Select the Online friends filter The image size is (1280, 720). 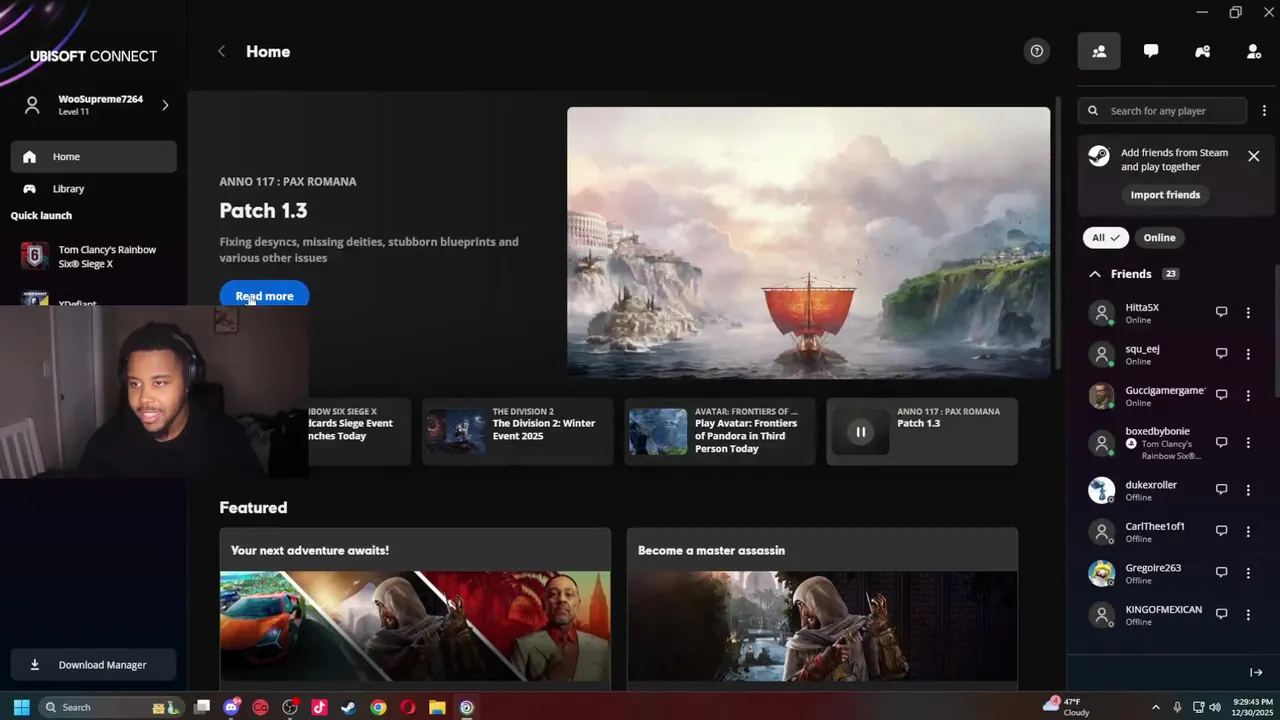1160,238
